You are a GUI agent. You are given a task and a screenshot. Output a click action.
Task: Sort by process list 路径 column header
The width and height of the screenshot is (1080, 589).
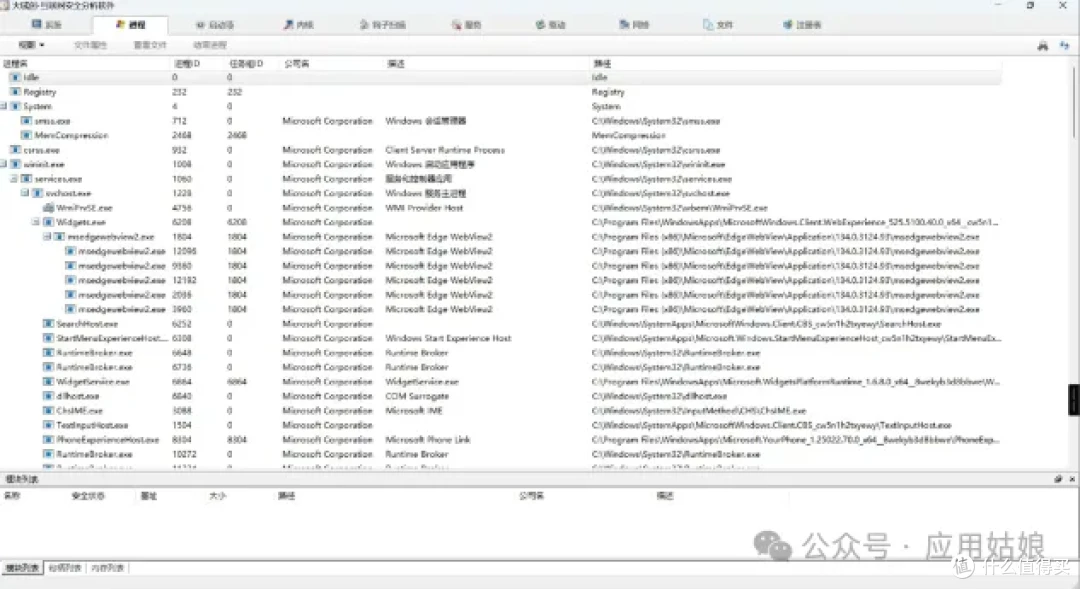click(x=602, y=63)
